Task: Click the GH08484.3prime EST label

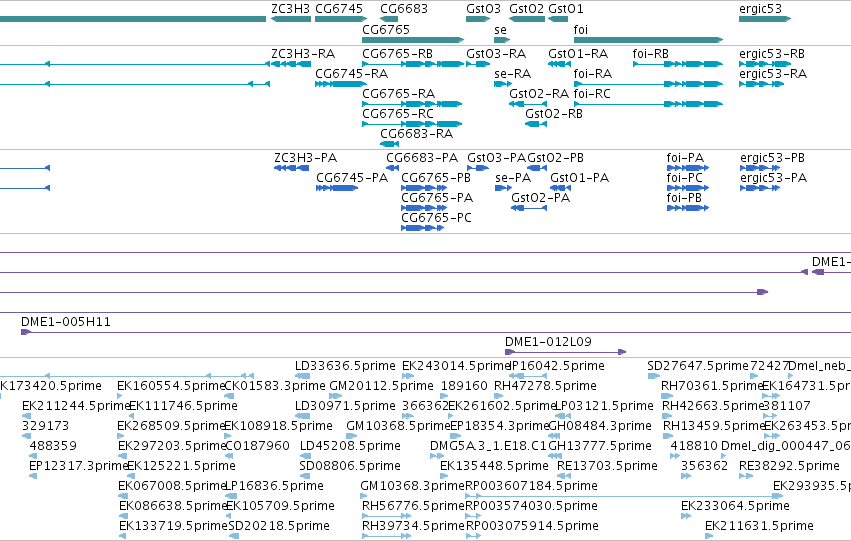Action: [600, 427]
